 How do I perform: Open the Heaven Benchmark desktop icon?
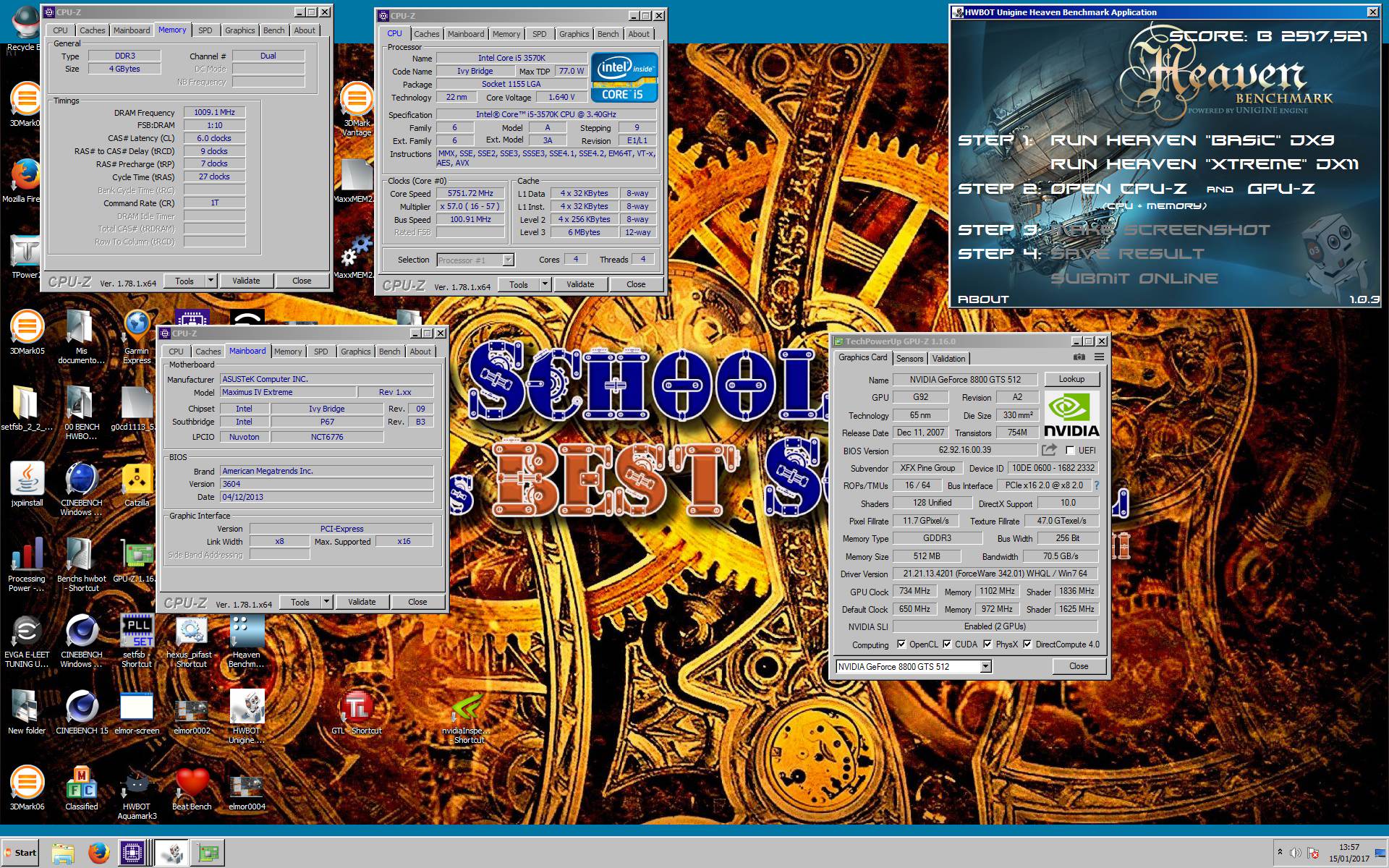(x=247, y=641)
